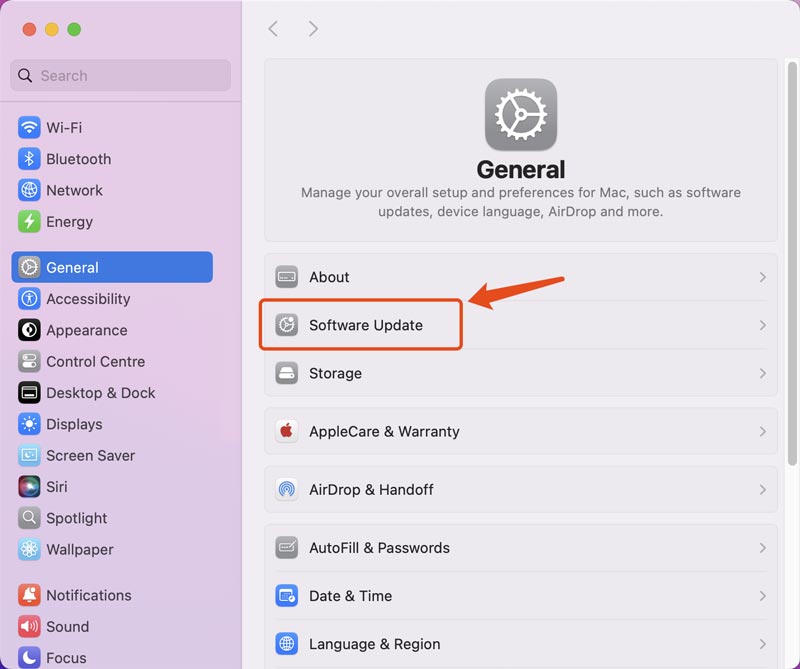Open the Displays sun icon
Image resolution: width=800 pixels, height=669 pixels.
[29, 424]
